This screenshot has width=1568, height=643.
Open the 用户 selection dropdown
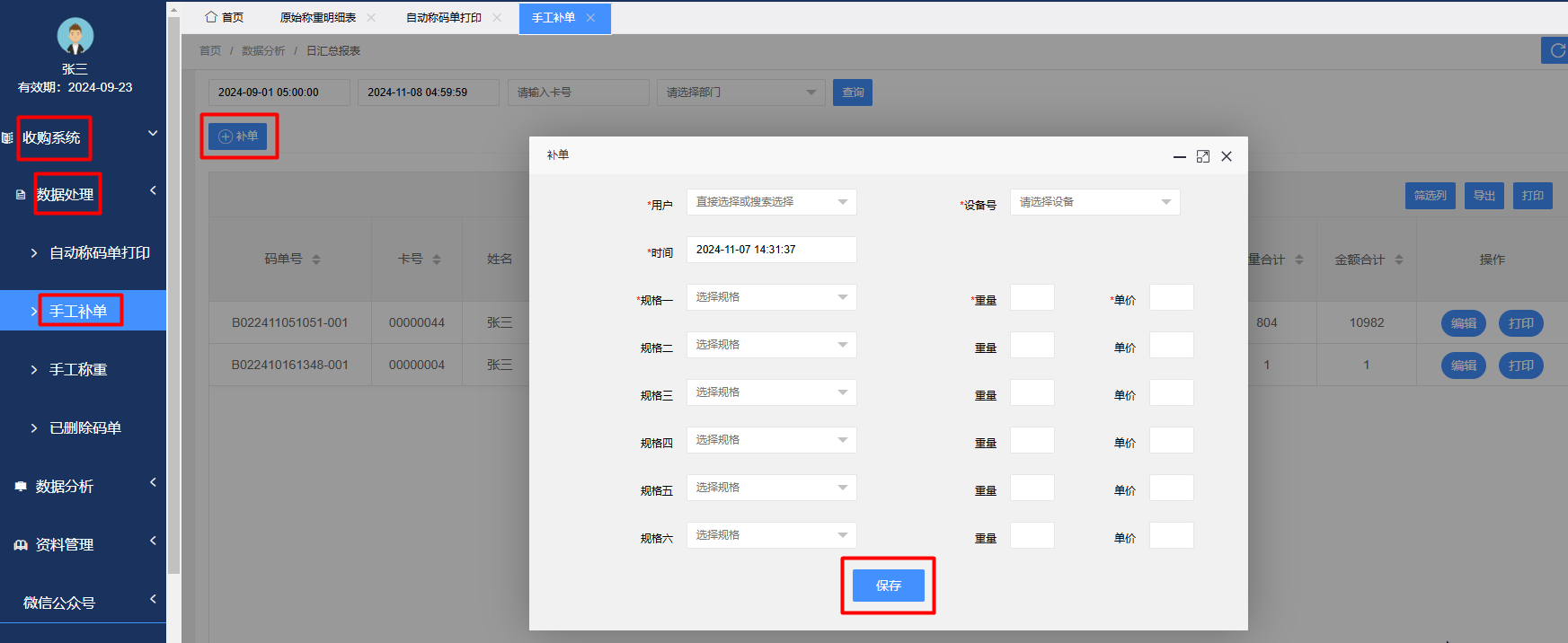(x=771, y=202)
